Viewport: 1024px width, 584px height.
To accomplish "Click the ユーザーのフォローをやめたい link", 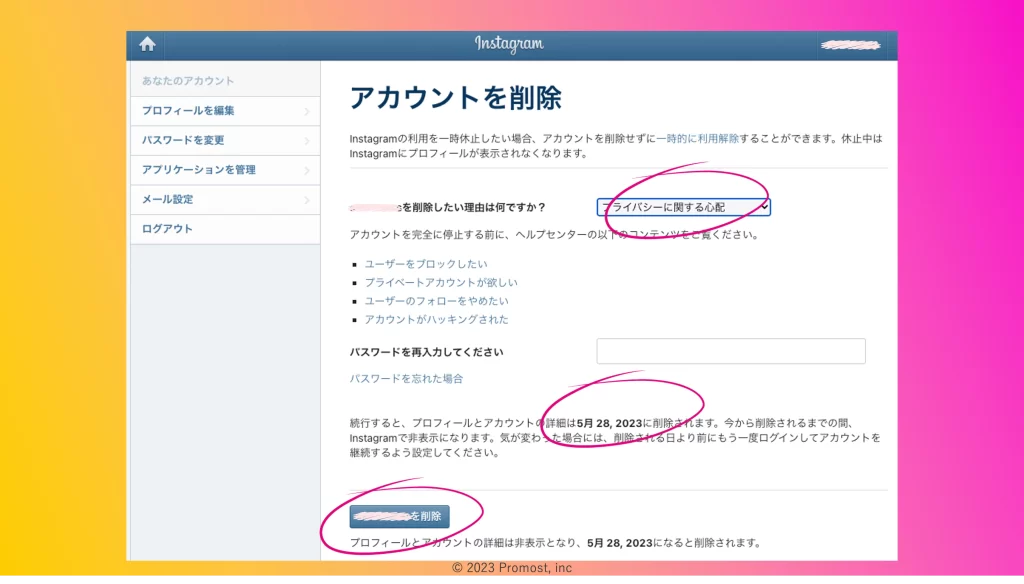I will coord(436,301).
